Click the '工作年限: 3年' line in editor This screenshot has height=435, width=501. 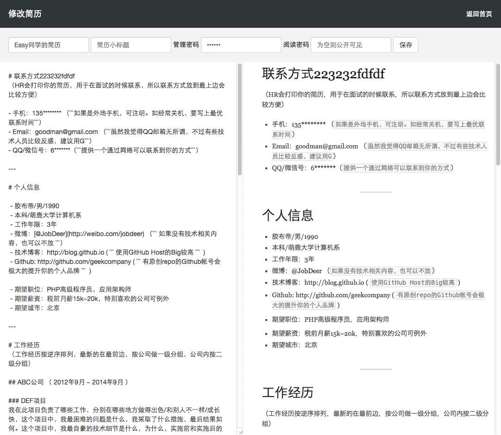[33, 224]
